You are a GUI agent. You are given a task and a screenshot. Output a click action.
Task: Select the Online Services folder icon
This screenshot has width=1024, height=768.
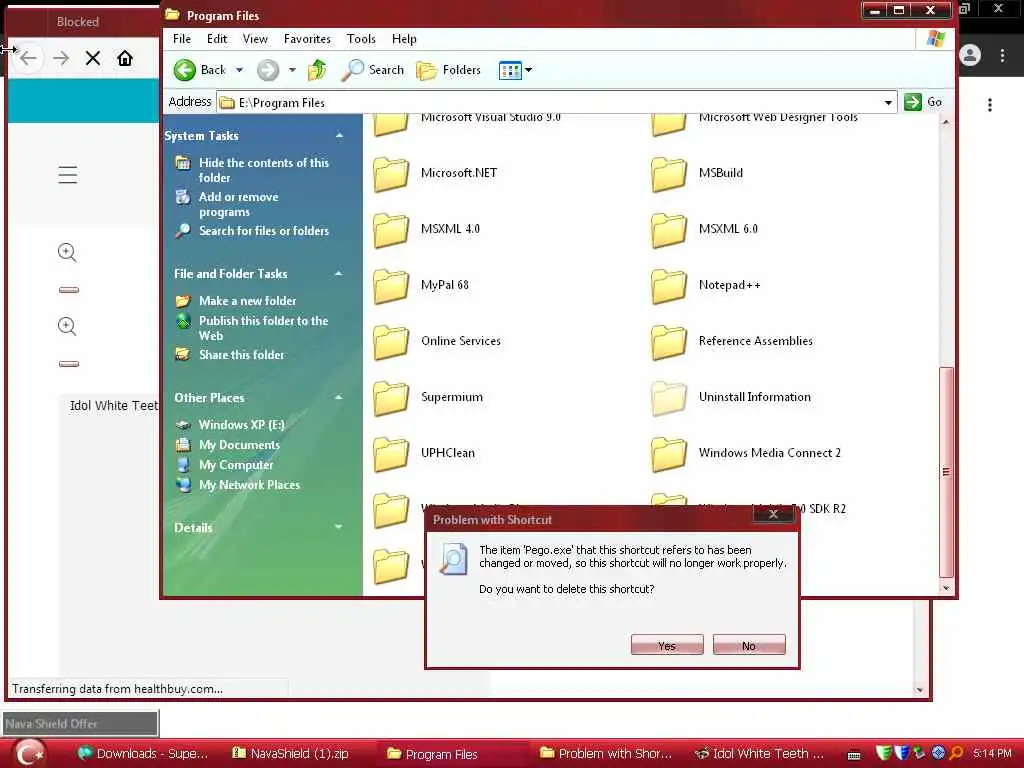point(391,342)
